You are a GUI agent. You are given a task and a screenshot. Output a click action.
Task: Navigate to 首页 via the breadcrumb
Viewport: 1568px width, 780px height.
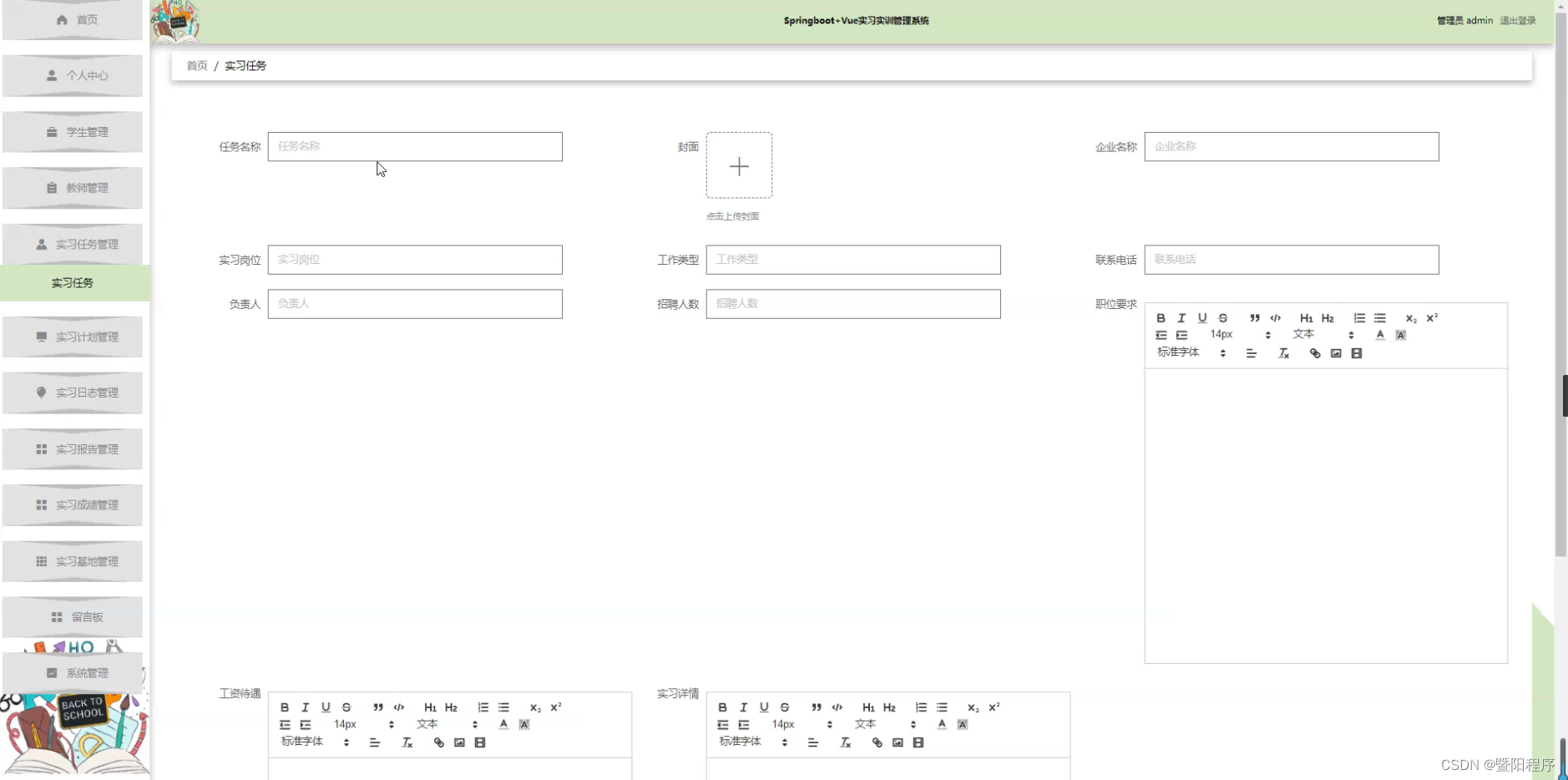point(196,65)
